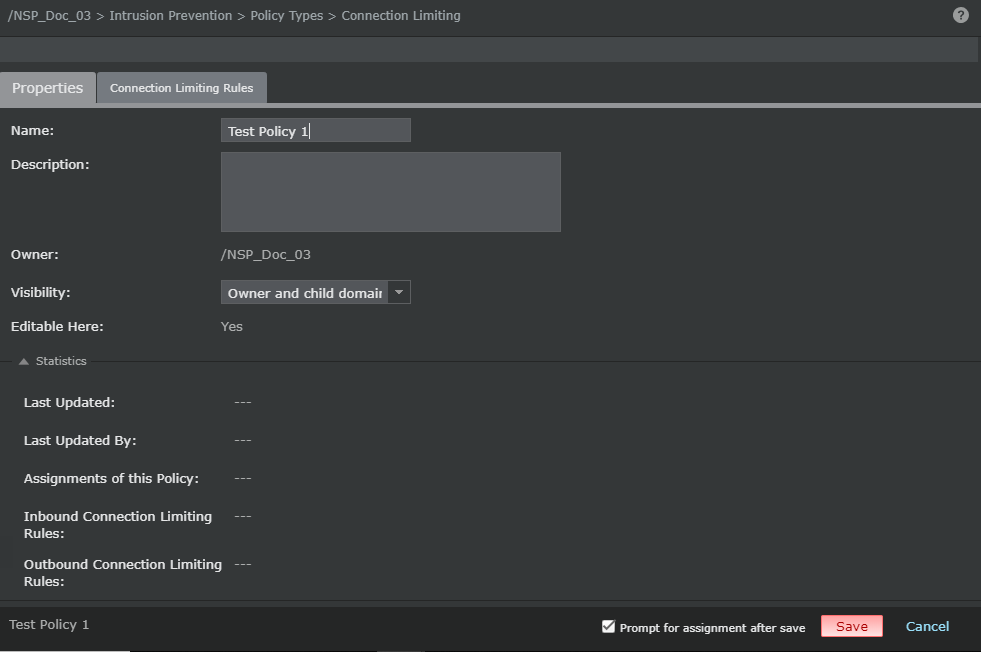Click the Description label

(50, 165)
